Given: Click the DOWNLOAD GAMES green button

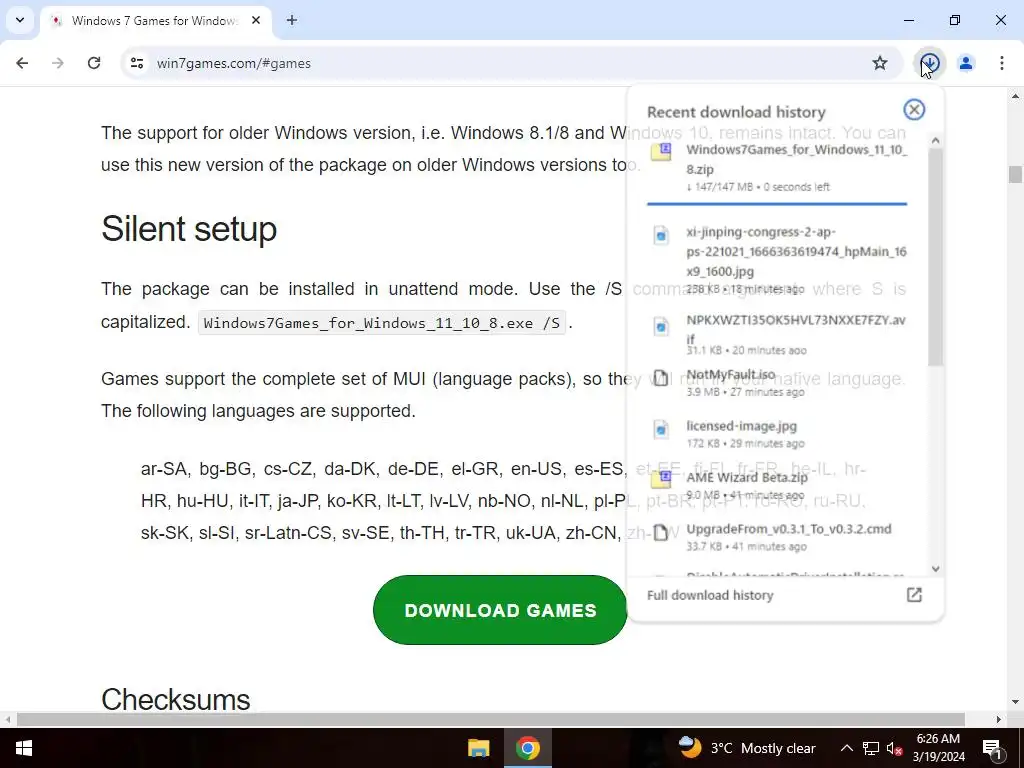Looking at the screenshot, I should [500, 610].
